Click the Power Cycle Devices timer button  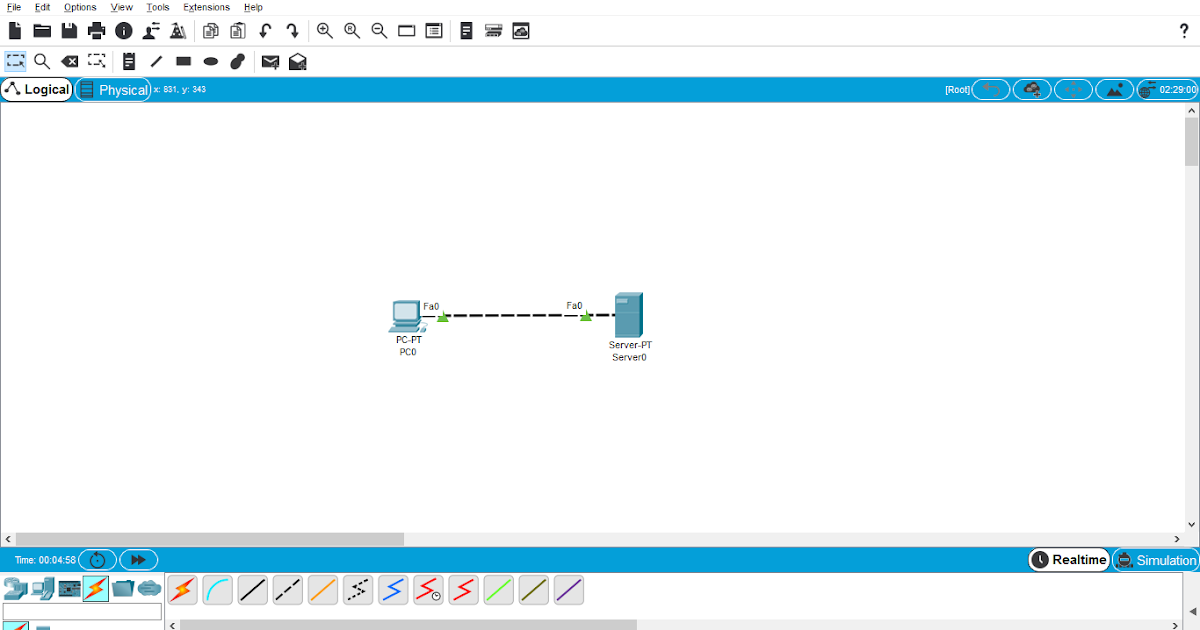(97, 559)
